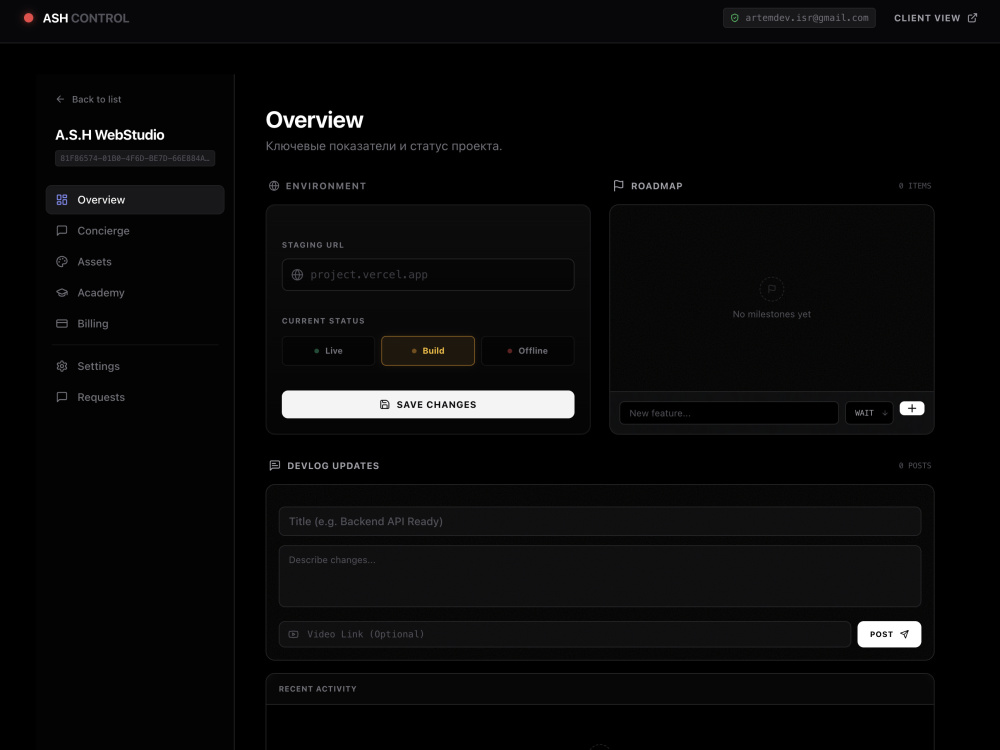Viewport: 1000px width, 750px height.
Task: Go back via Back to list
Action: [89, 99]
